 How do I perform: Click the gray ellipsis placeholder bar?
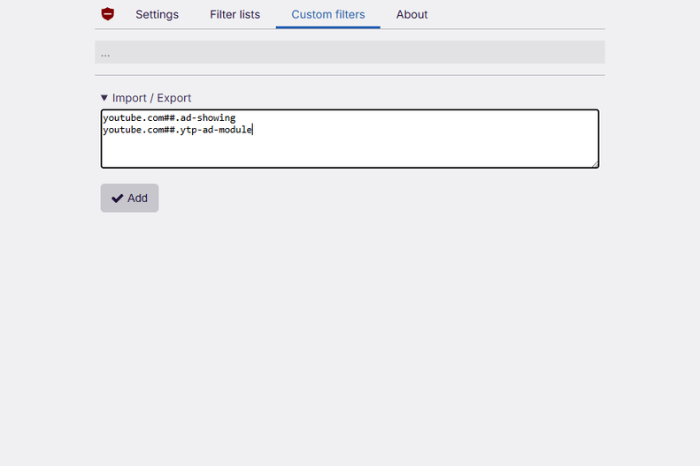pyautogui.click(x=350, y=52)
